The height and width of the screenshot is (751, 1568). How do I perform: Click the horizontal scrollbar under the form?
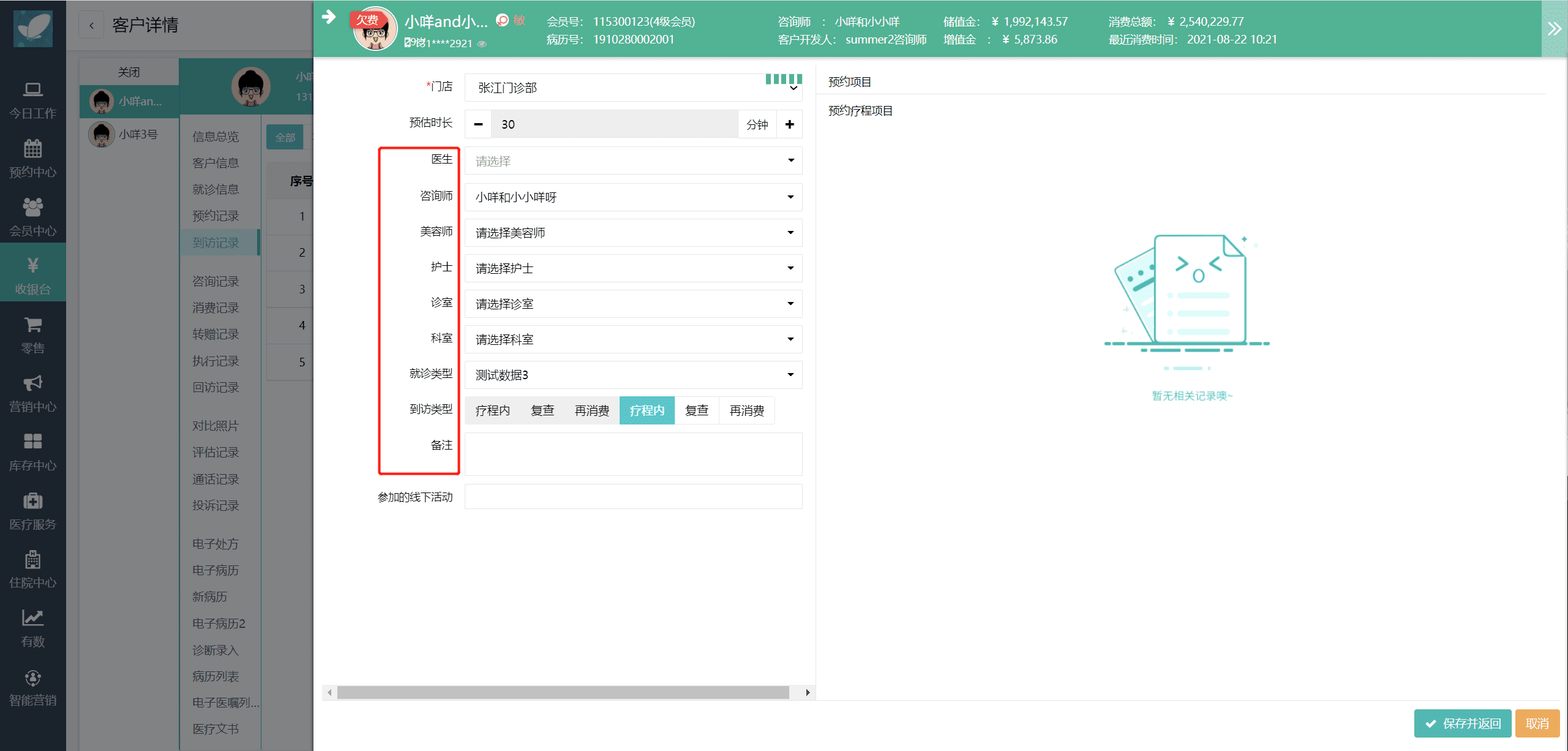point(562,693)
